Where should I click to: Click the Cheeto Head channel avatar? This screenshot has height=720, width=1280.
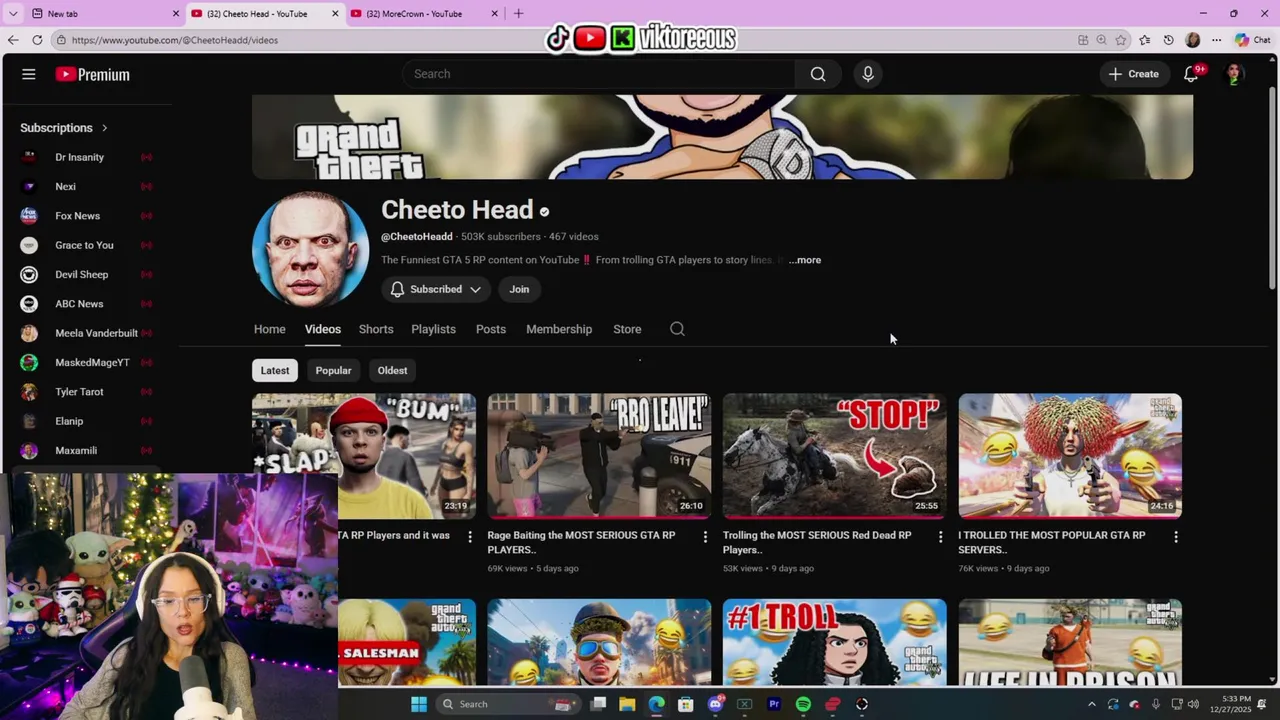310,250
